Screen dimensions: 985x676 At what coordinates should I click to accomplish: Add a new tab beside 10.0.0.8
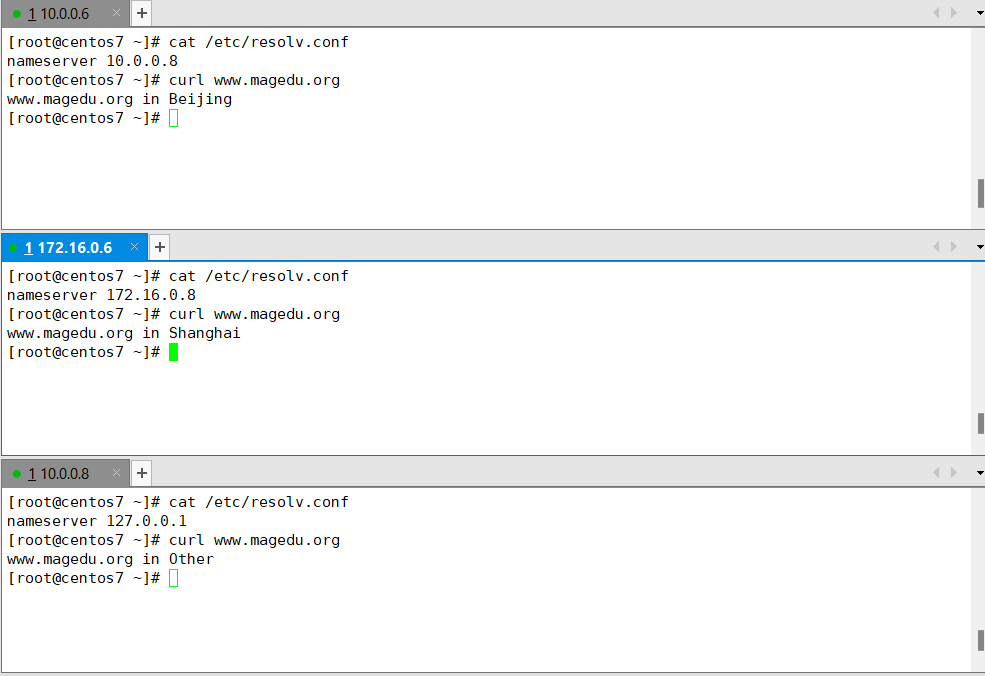pos(142,473)
